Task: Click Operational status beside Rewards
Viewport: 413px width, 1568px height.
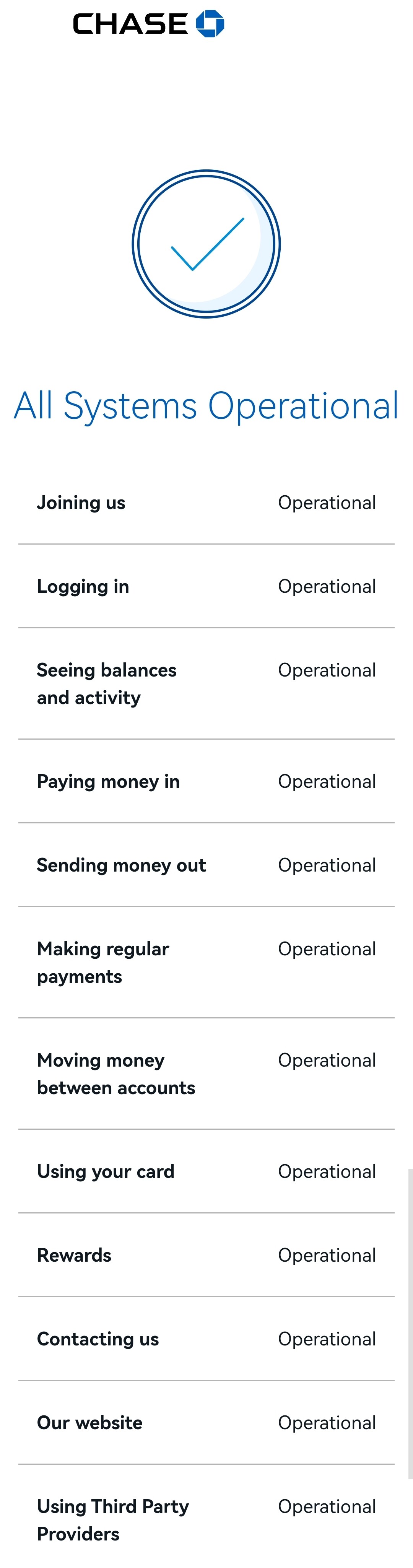Action: click(x=327, y=1256)
